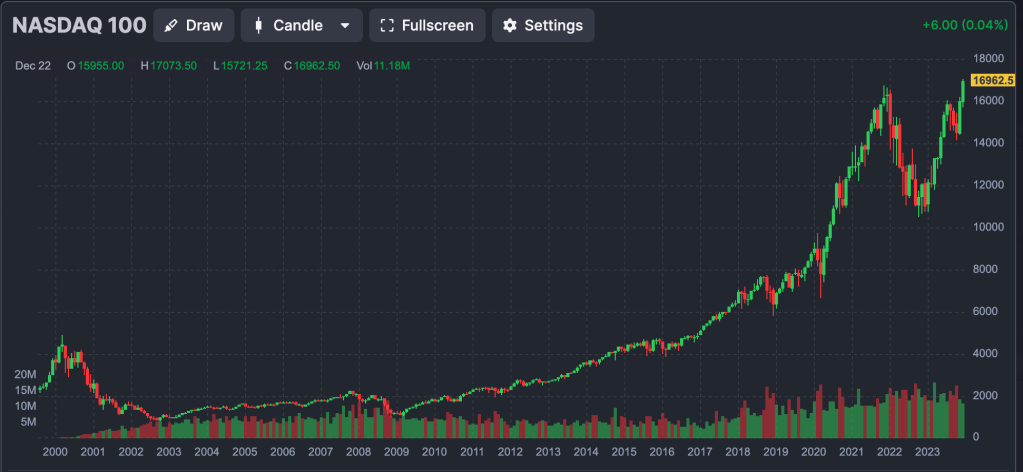Click the Draw text label
The height and width of the screenshot is (472, 1023).
coord(204,26)
